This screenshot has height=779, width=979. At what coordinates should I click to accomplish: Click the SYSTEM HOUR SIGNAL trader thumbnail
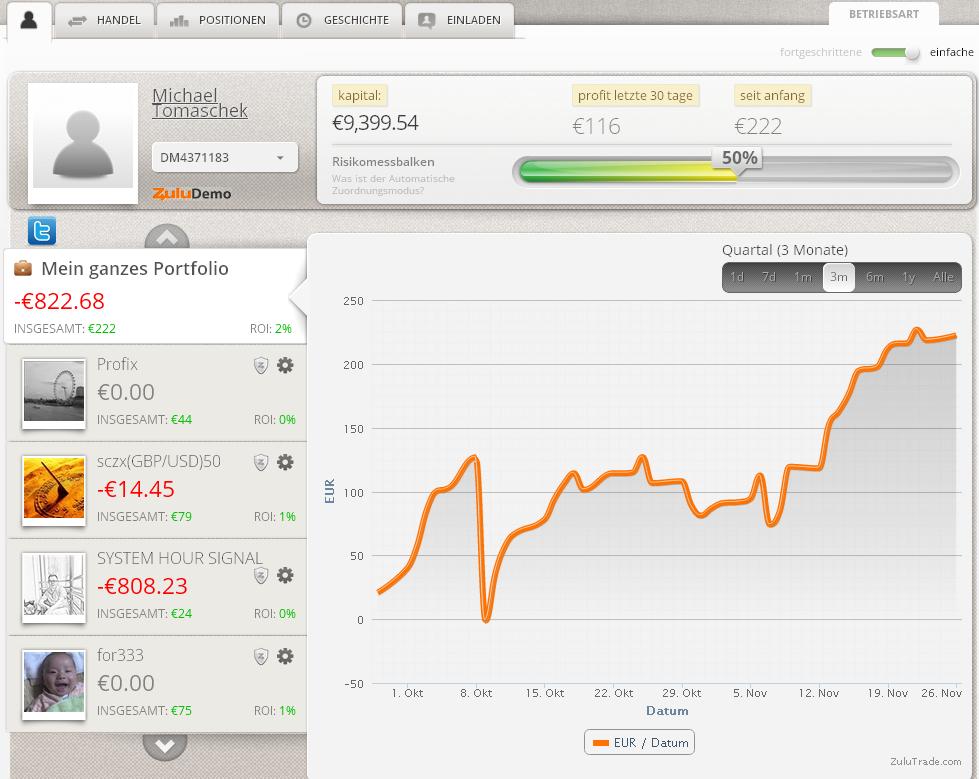click(54, 587)
